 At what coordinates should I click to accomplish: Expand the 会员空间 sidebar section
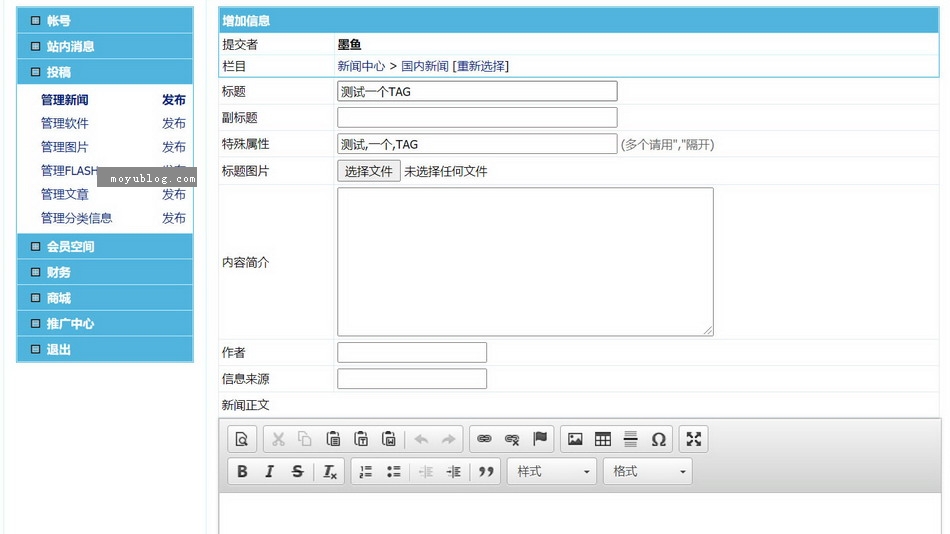pos(70,246)
